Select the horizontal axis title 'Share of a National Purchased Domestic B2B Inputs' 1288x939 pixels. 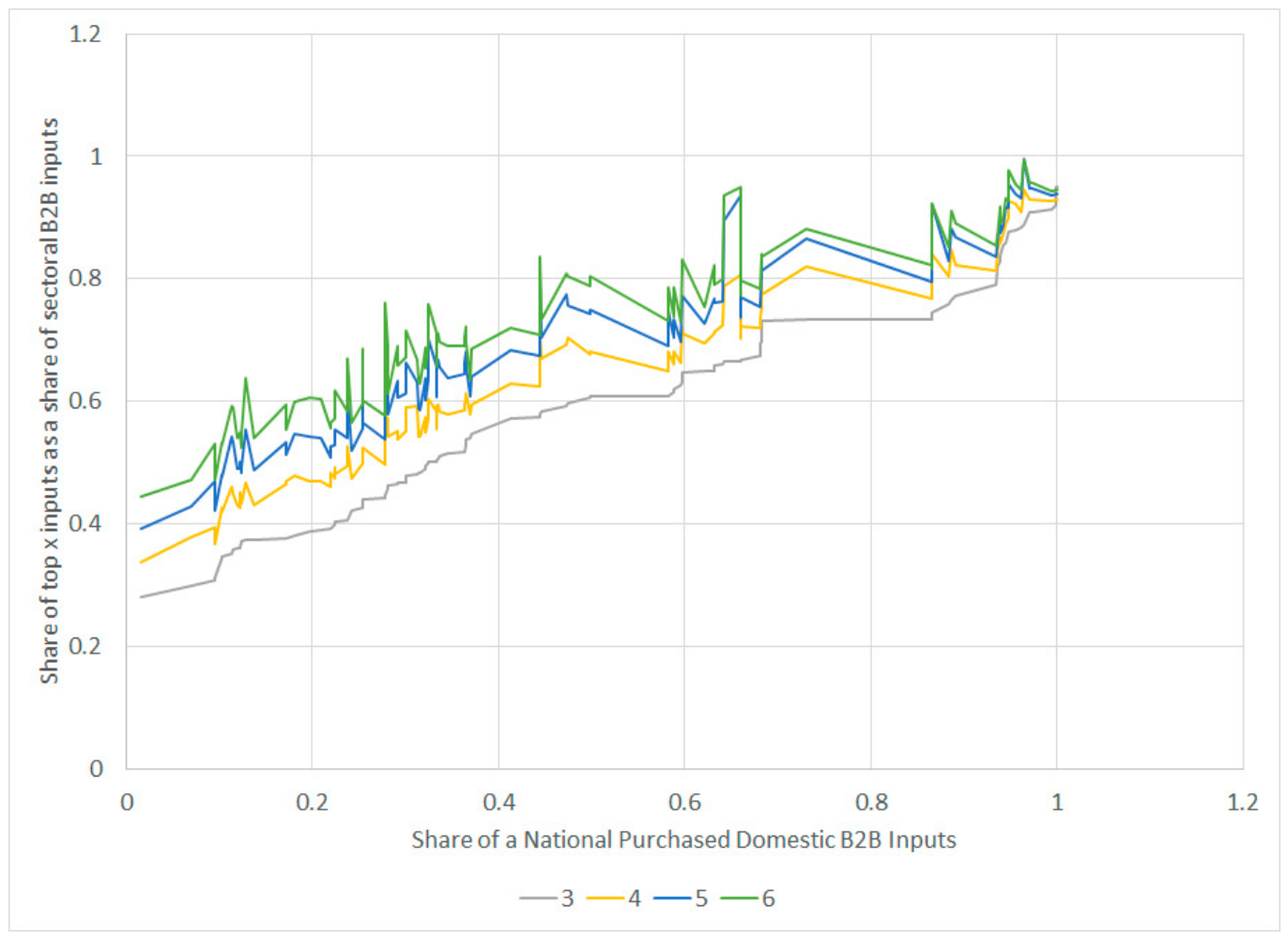click(683, 839)
